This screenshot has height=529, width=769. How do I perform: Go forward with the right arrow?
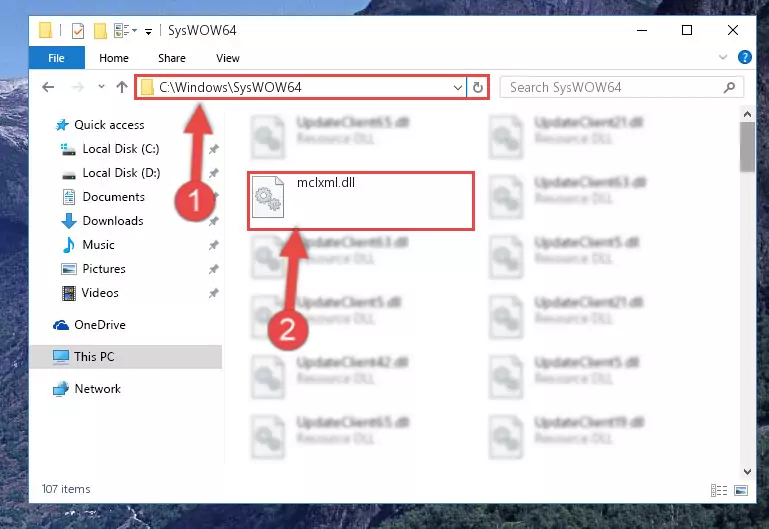pos(77,87)
